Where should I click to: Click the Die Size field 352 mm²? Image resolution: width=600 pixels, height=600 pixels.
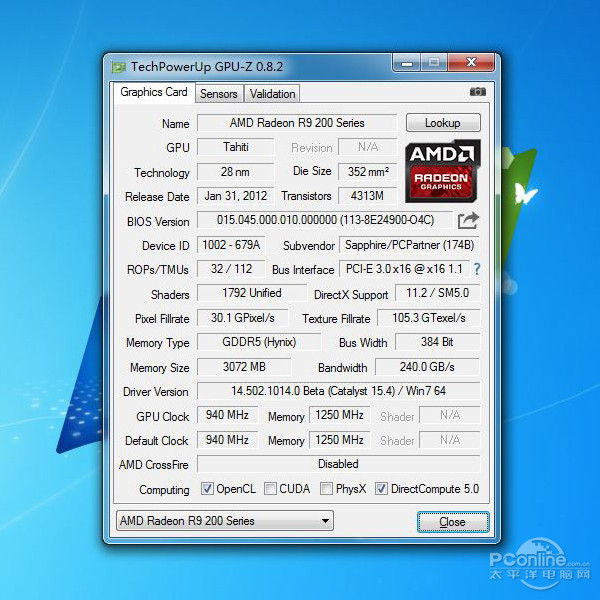click(x=368, y=172)
